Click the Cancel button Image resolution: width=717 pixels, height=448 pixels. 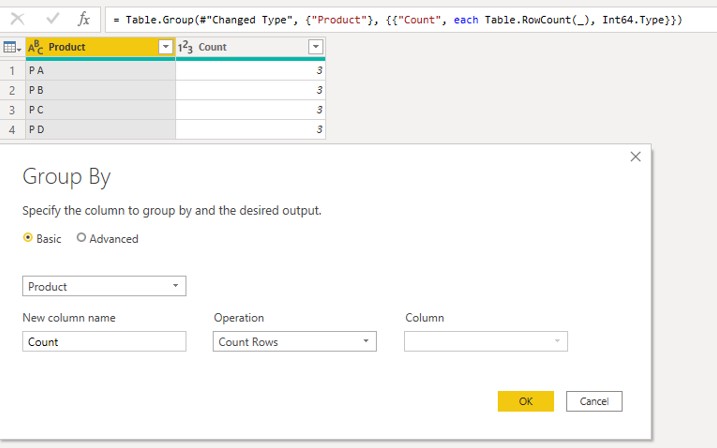tap(594, 401)
